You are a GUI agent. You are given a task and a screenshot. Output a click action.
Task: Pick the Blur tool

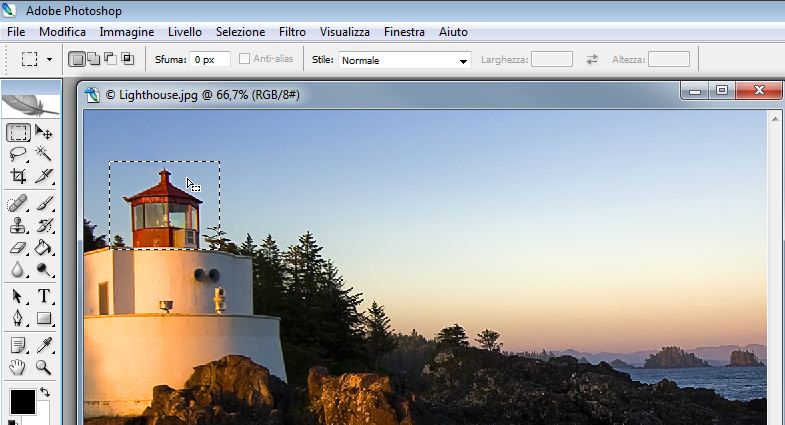click(x=18, y=269)
